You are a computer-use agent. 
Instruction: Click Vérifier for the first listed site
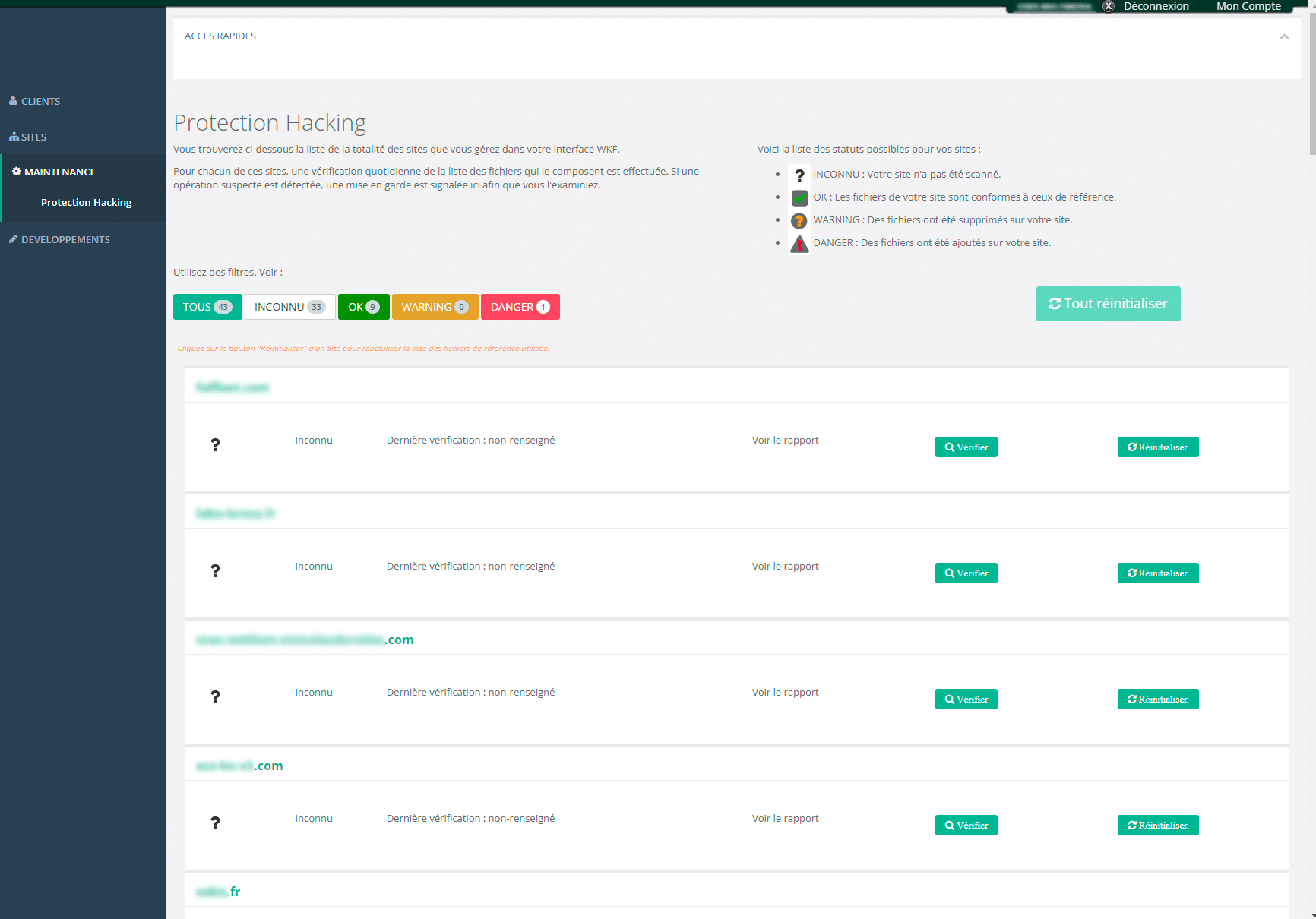point(966,447)
